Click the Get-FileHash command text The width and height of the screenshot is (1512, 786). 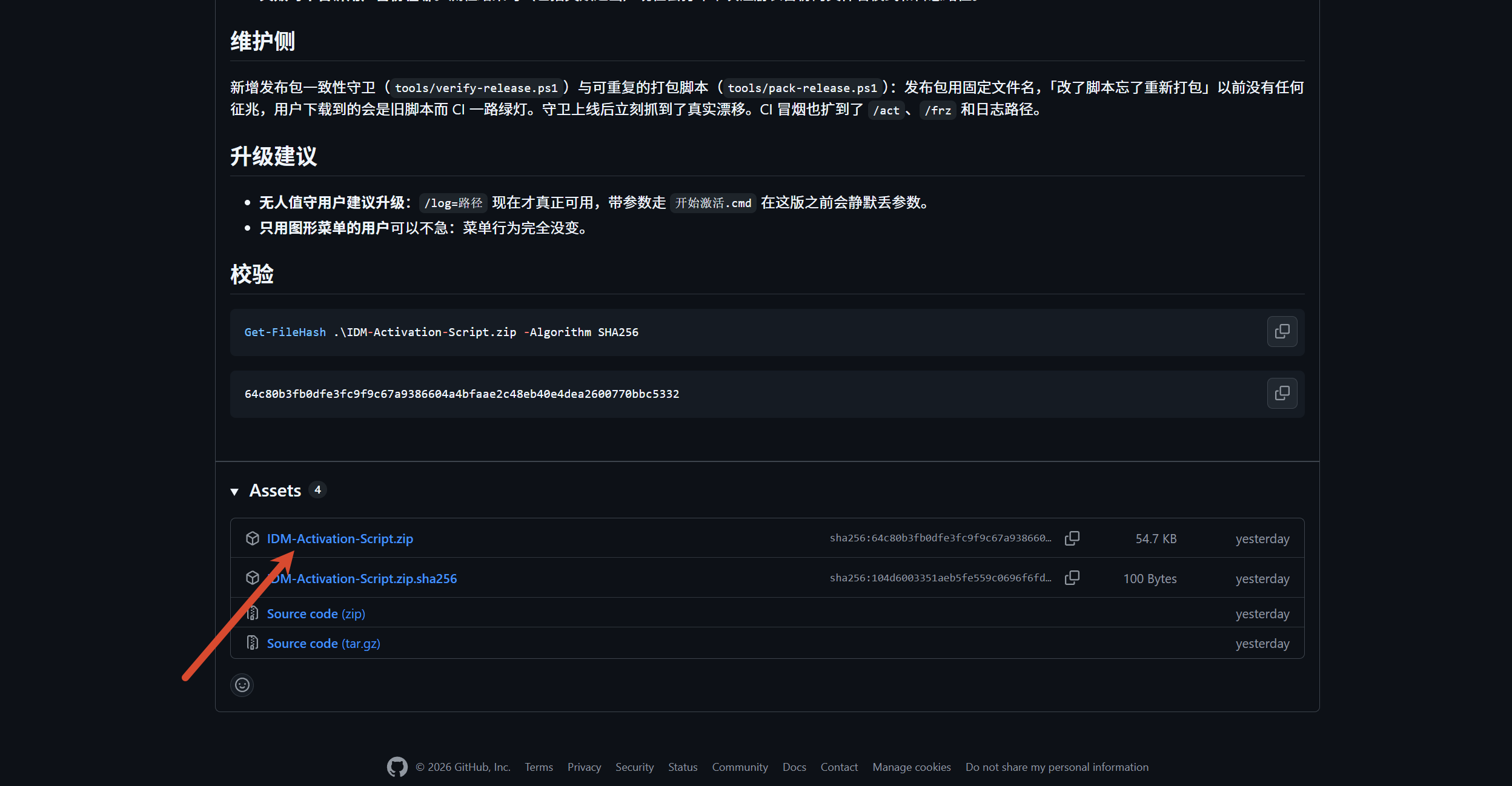441,332
